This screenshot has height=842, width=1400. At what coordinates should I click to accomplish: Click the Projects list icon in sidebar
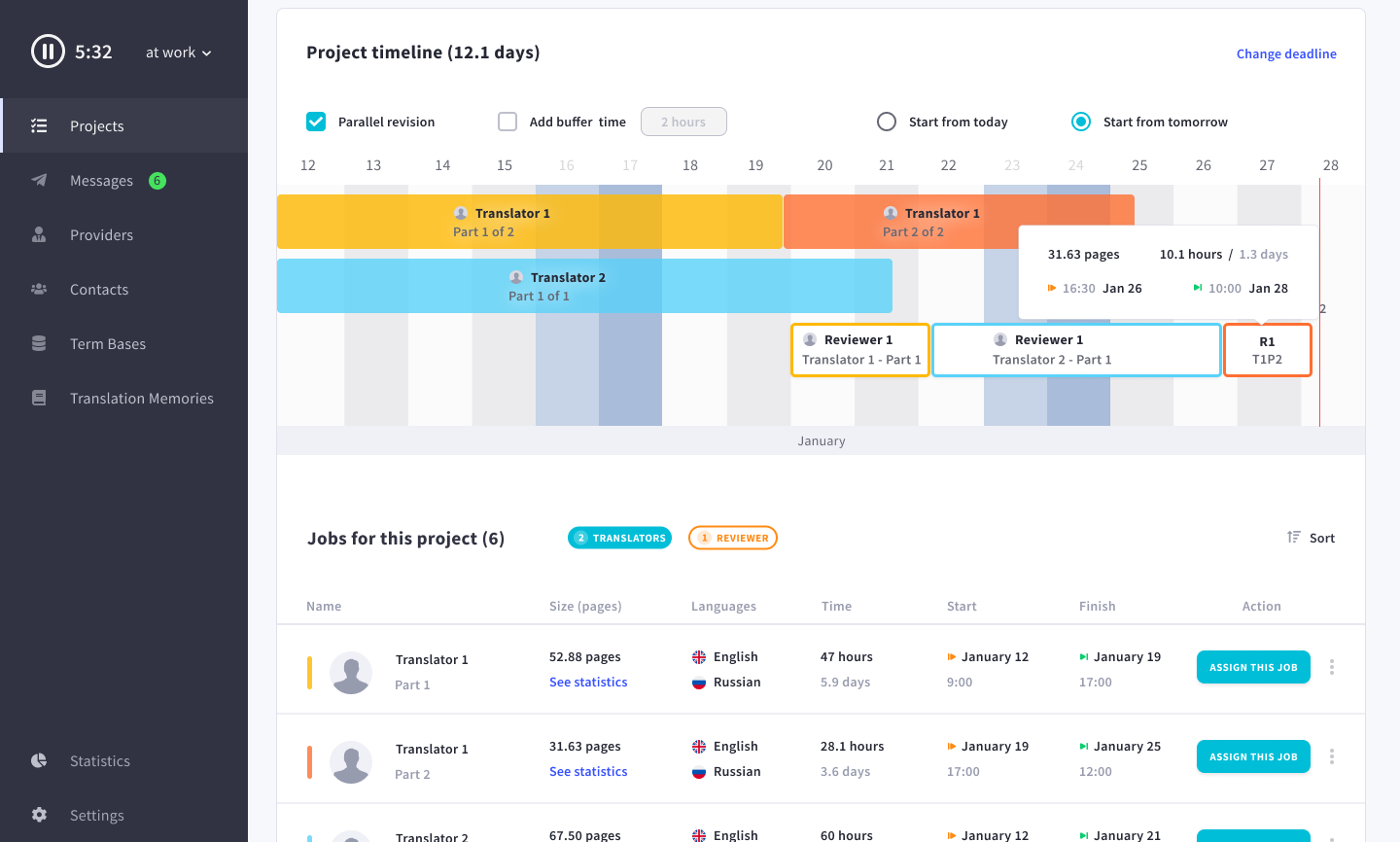[x=39, y=125]
